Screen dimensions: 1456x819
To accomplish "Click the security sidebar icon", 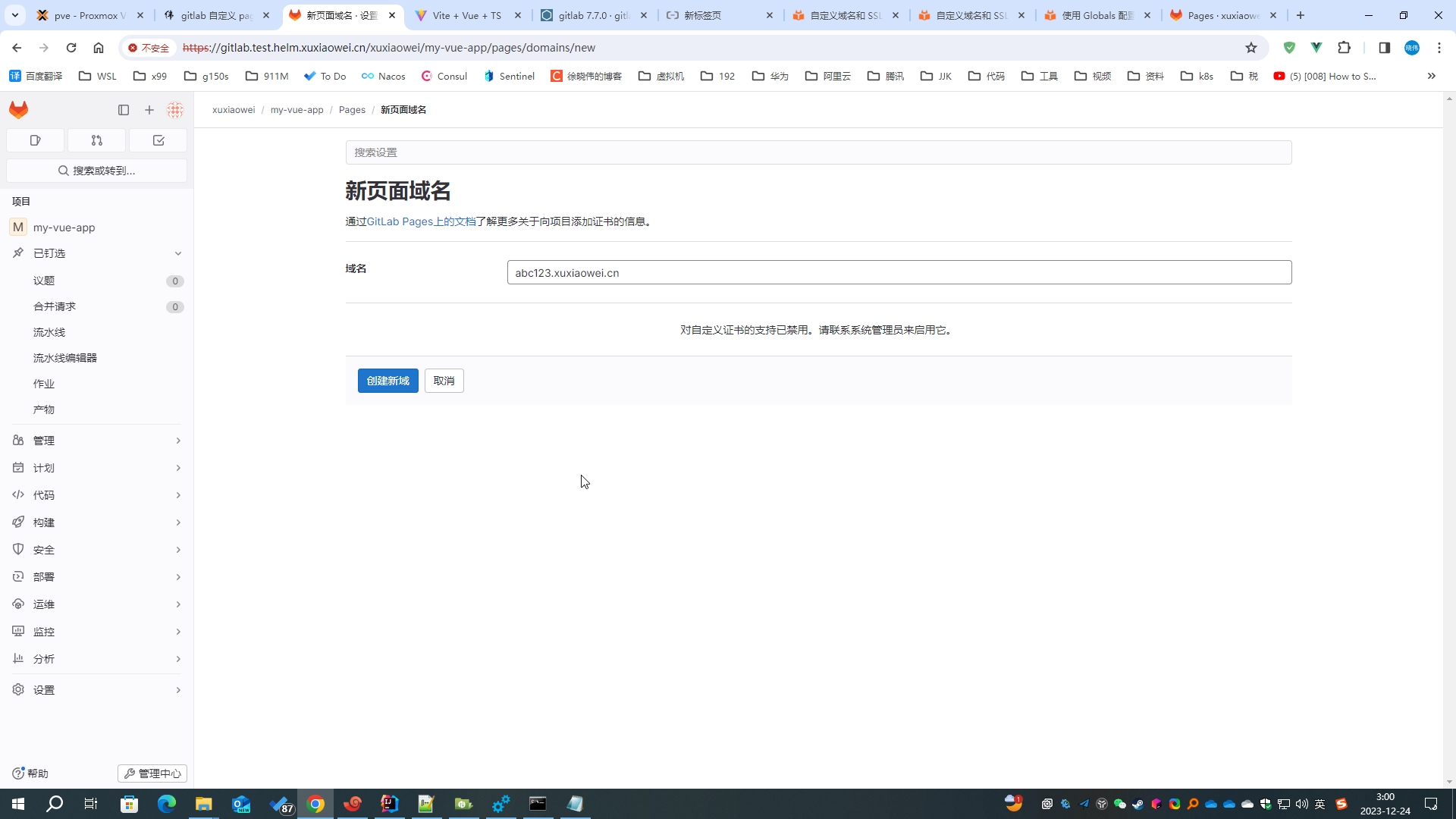I will 18,549.
